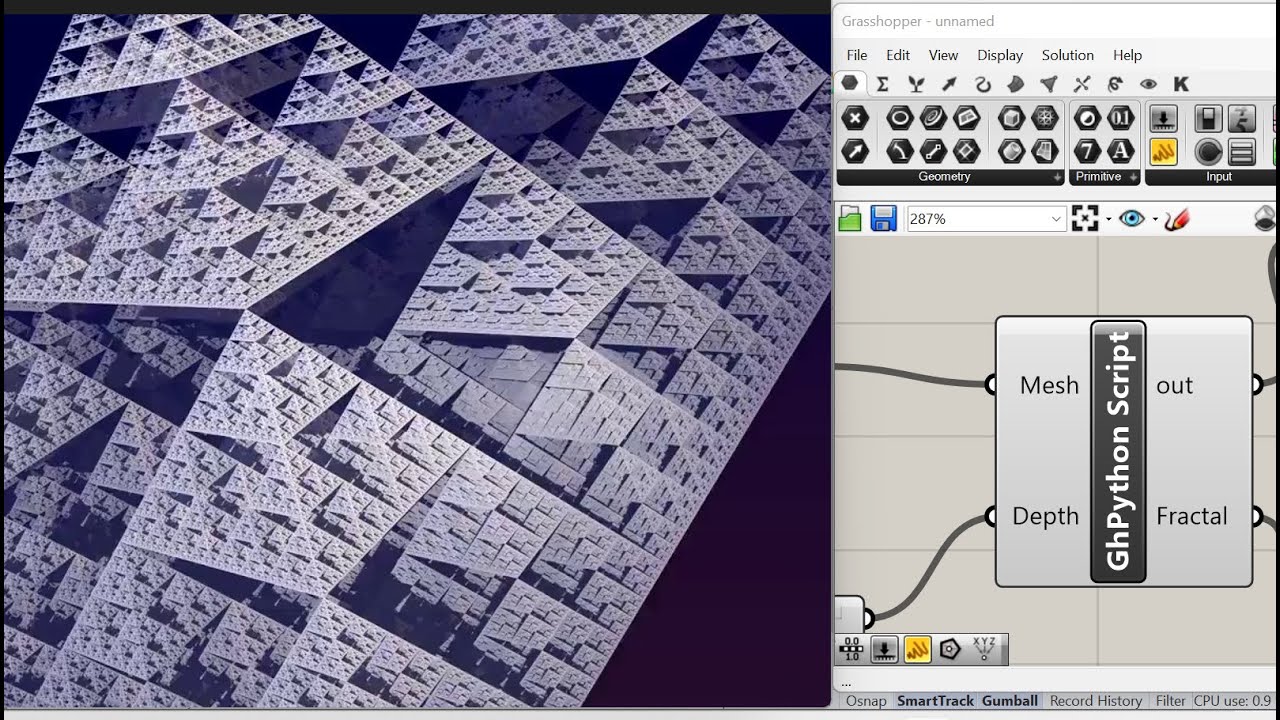Viewport: 1280px width, 720px height.
Task: Click the Fractal output parameter
Action: (1191, 516)
